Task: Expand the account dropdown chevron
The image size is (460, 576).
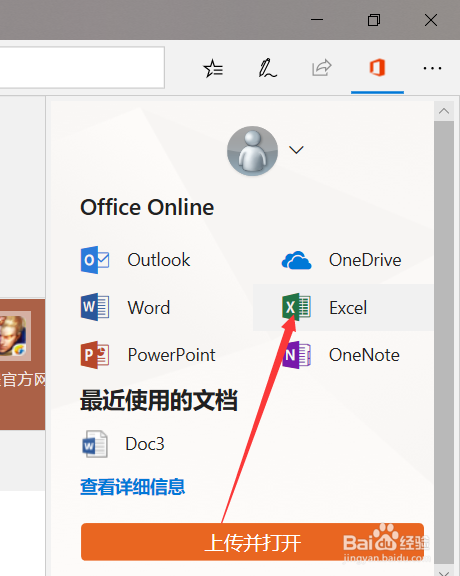Action: (x=296, y=150)
